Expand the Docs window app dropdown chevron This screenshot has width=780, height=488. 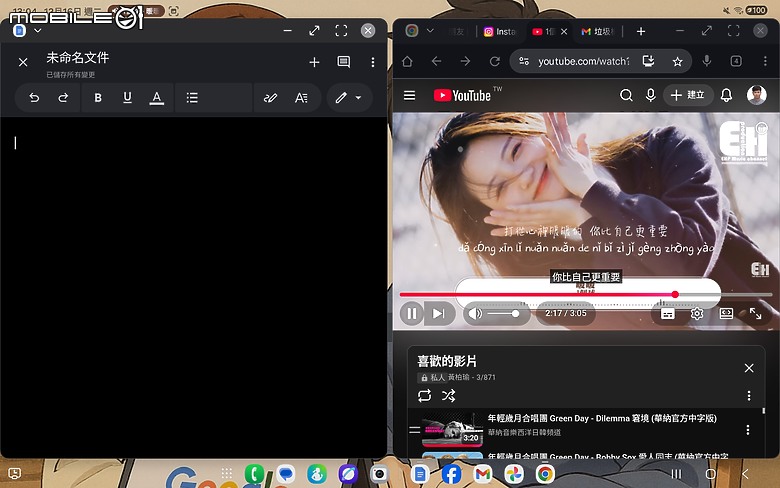click(37, 31)
